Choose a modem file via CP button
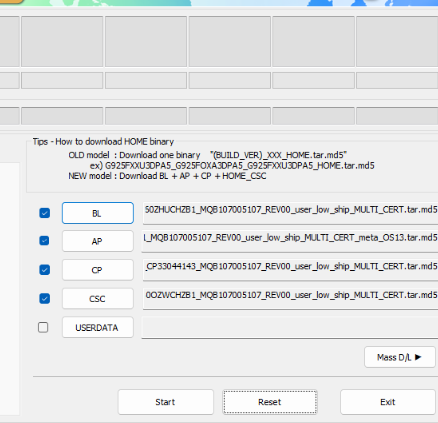This screenshot has height=423, width=438. [x=98, y=270]
